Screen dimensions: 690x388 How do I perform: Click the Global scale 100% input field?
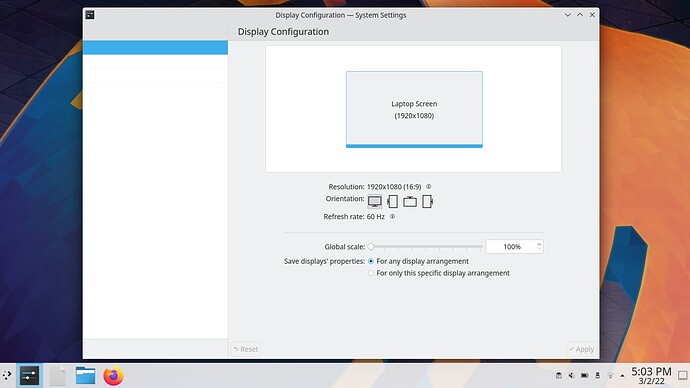coord(514,246)
